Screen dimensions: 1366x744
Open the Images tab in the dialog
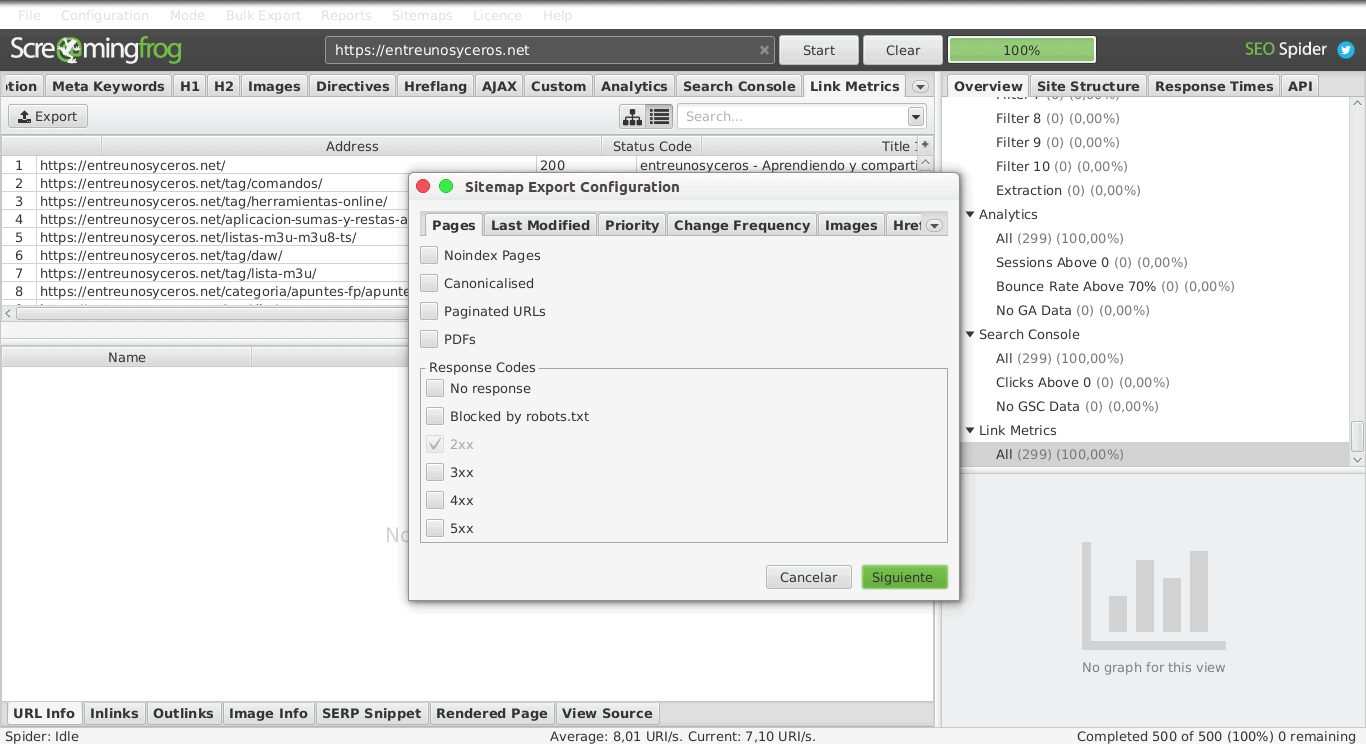pyautogui.click(x=851, y=225)
